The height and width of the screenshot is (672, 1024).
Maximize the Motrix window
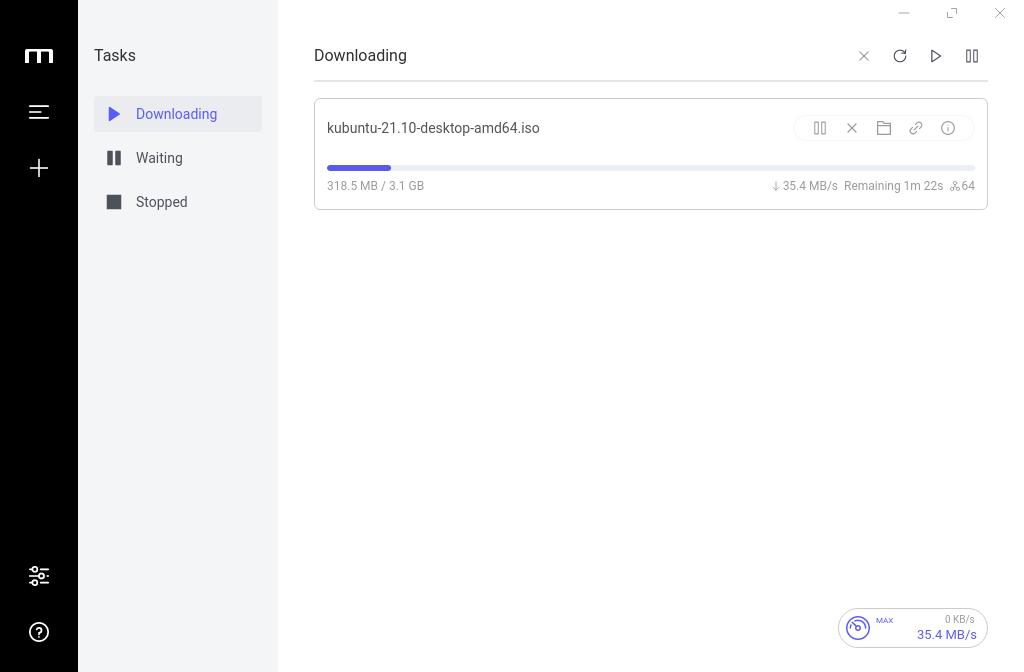click(952, 13)
